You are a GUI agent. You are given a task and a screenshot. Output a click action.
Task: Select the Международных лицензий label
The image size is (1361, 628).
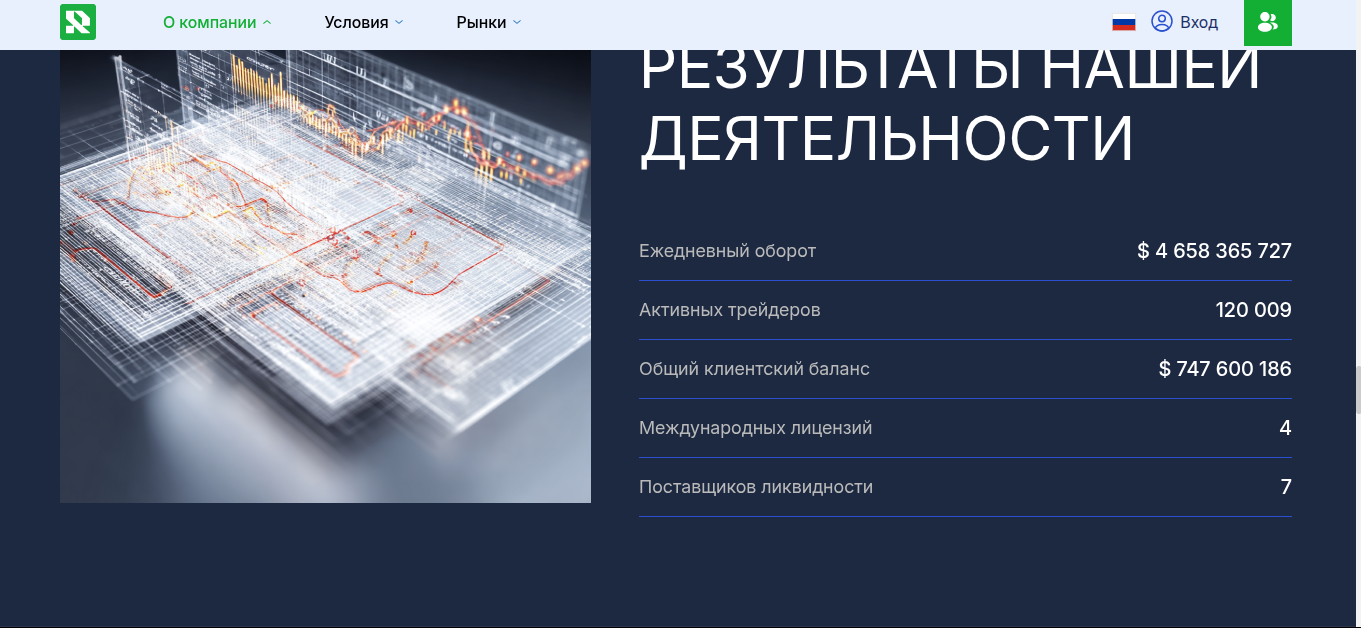(755, 428)
